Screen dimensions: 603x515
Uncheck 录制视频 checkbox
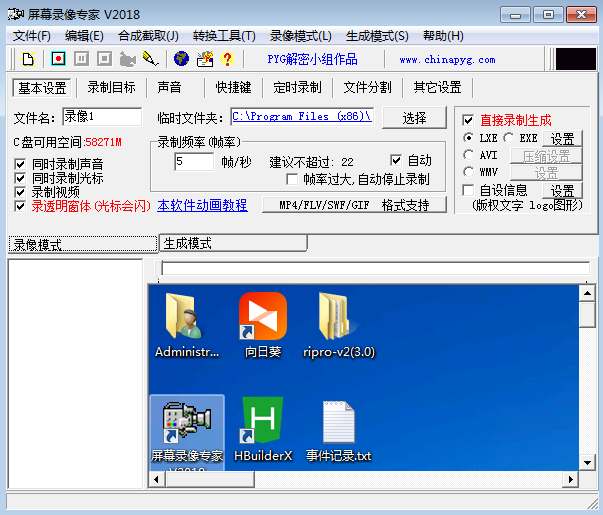coord(20,192)
